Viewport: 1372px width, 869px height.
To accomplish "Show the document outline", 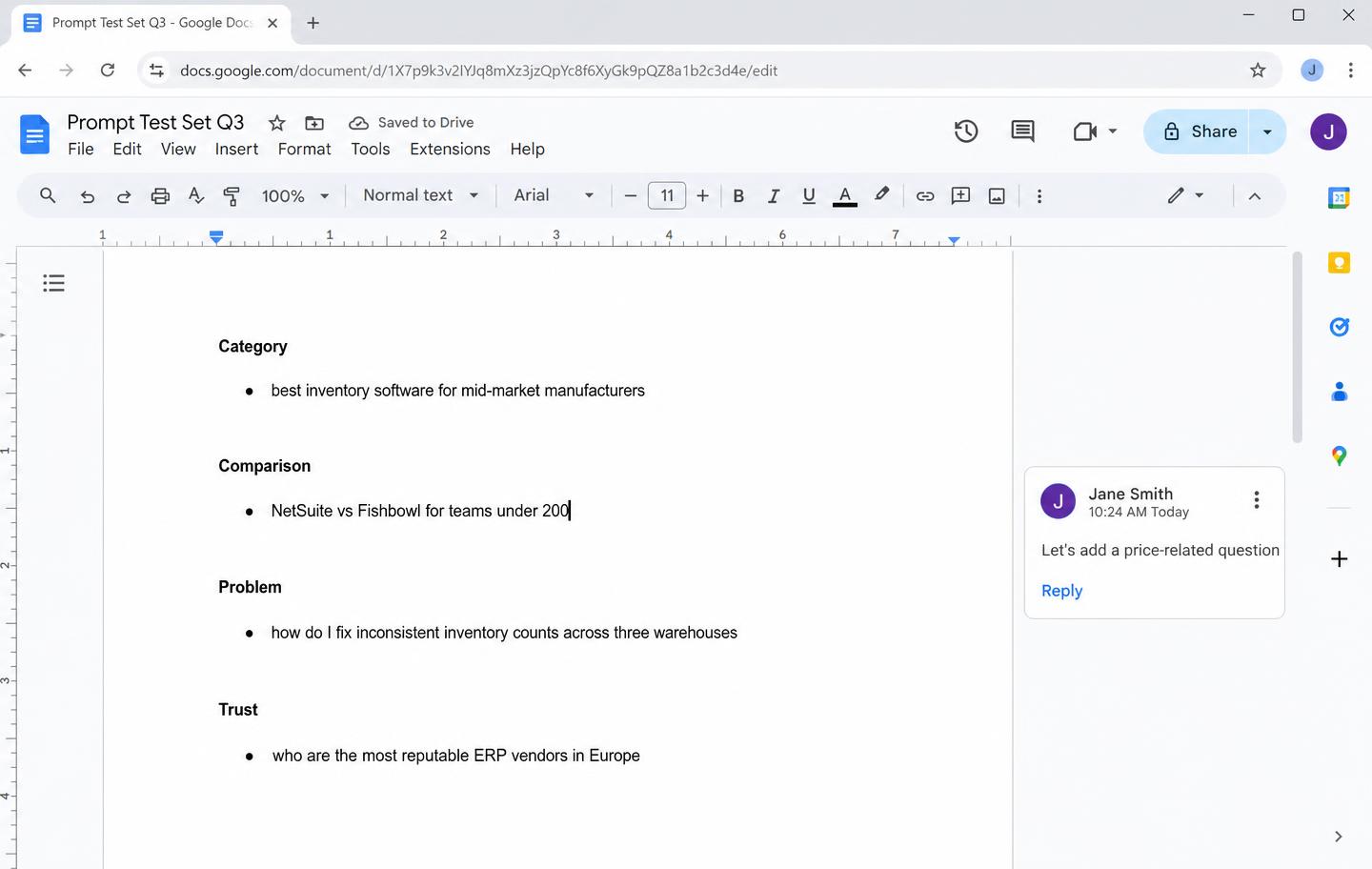I will 54,283.
